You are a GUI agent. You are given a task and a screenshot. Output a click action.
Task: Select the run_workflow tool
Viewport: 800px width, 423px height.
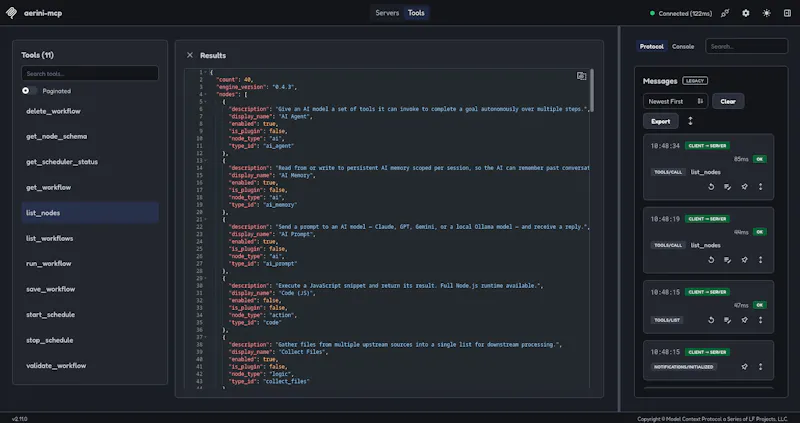coord(90,263)
